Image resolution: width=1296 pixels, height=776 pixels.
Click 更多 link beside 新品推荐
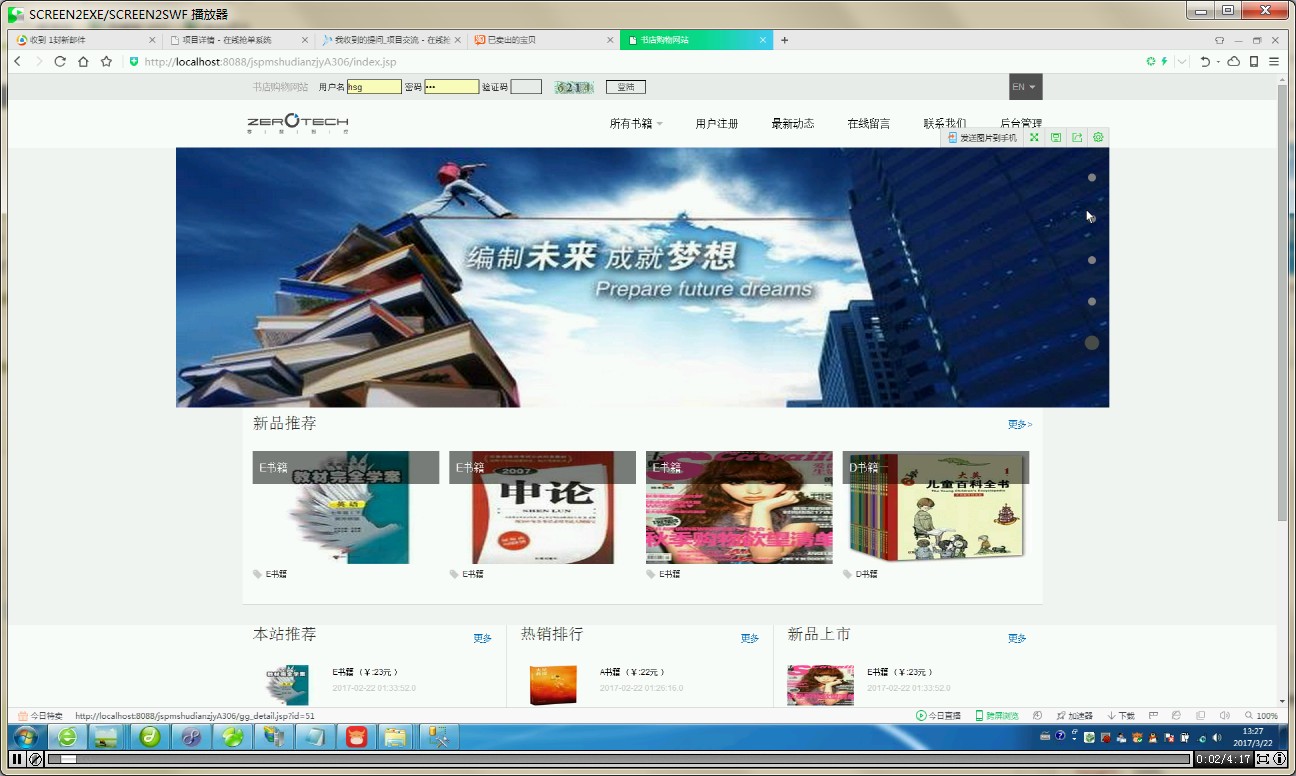click(x=1019, y=425)
